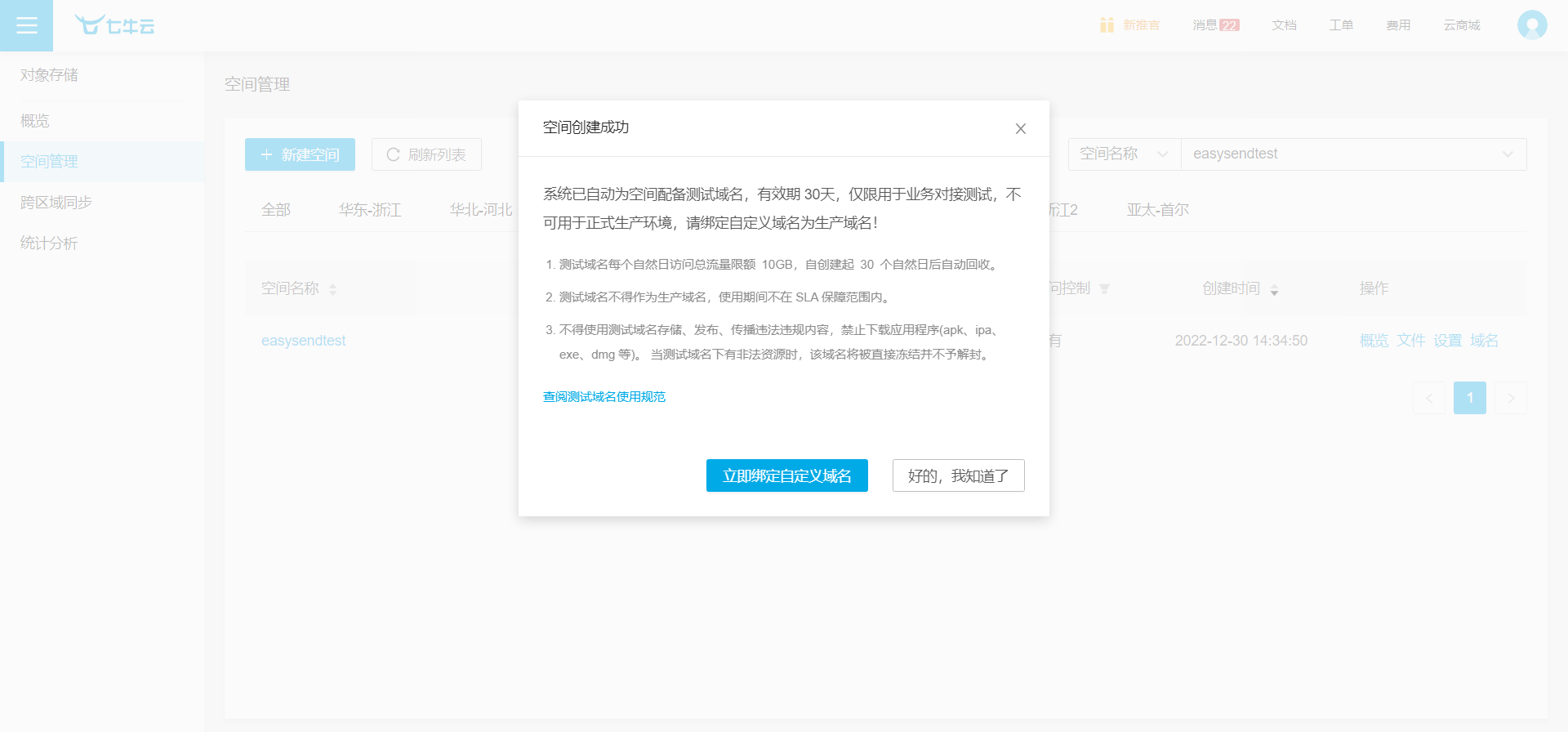1568x732 pixels.
Task: Open 跨区域同步 in the sidebar
Action: (56, 203)
